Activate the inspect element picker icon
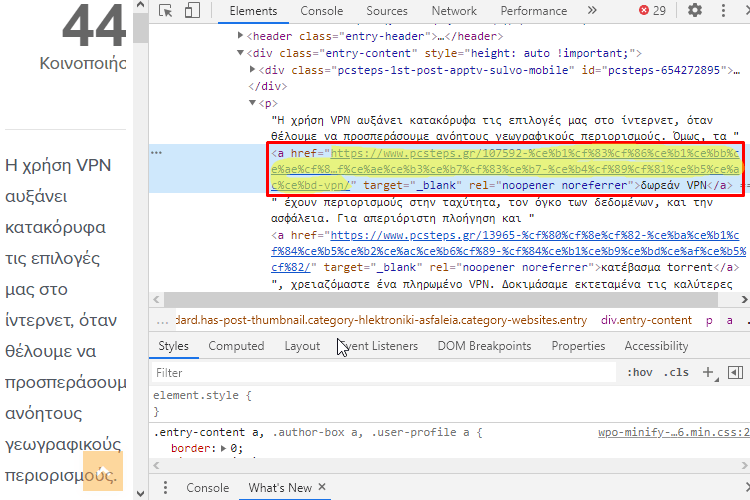Screen dimensions: 750x500 [165, 11]
